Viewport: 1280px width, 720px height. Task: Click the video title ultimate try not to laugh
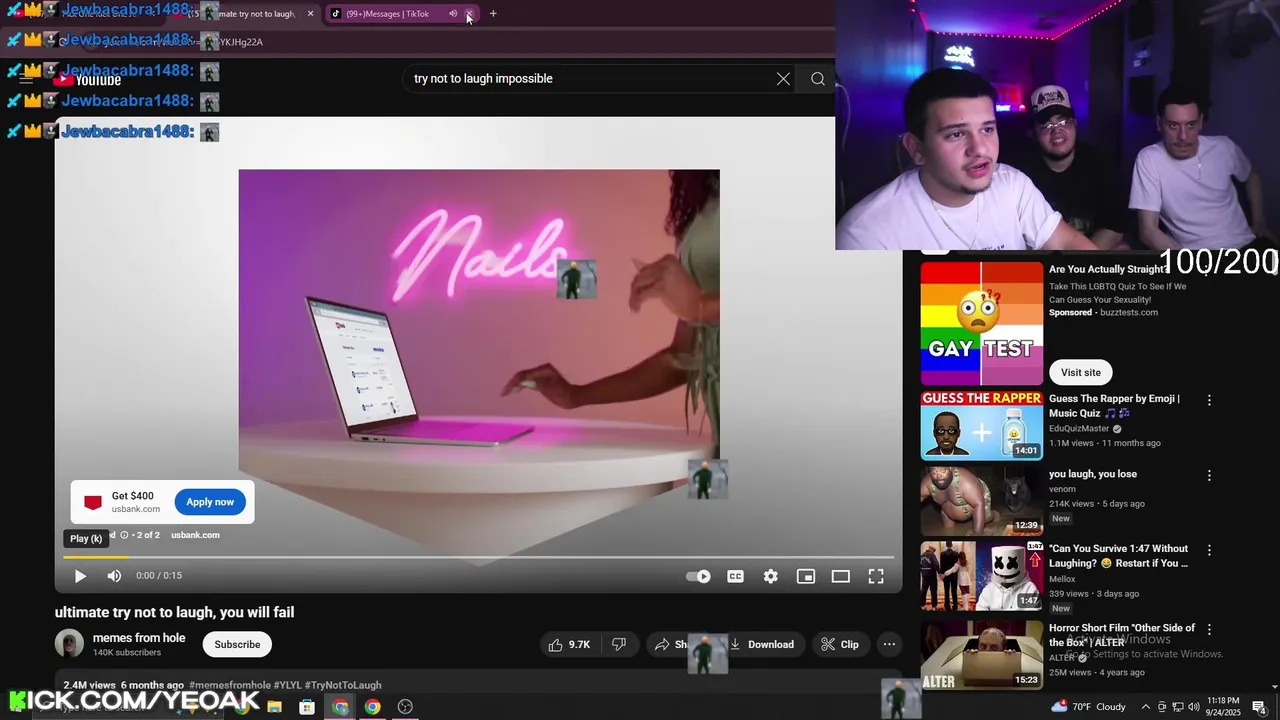click(174, 612)
